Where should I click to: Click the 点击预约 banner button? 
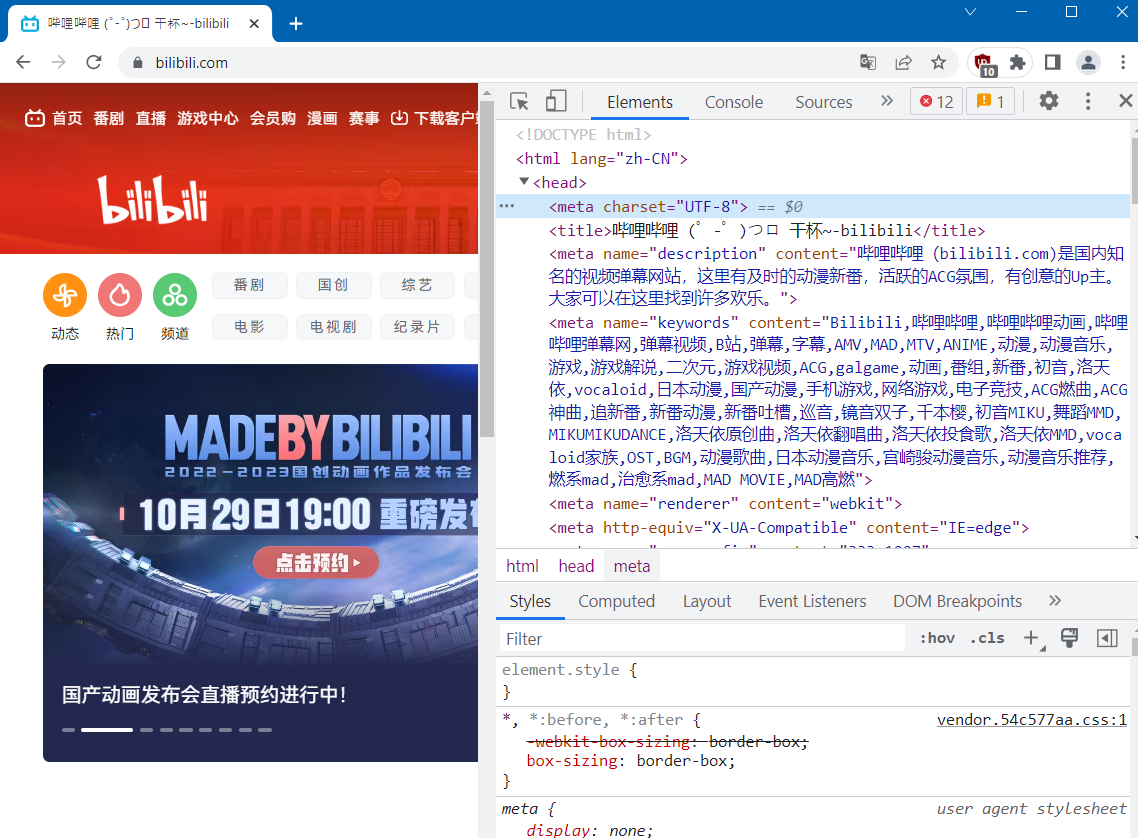(x=316, y=562)
